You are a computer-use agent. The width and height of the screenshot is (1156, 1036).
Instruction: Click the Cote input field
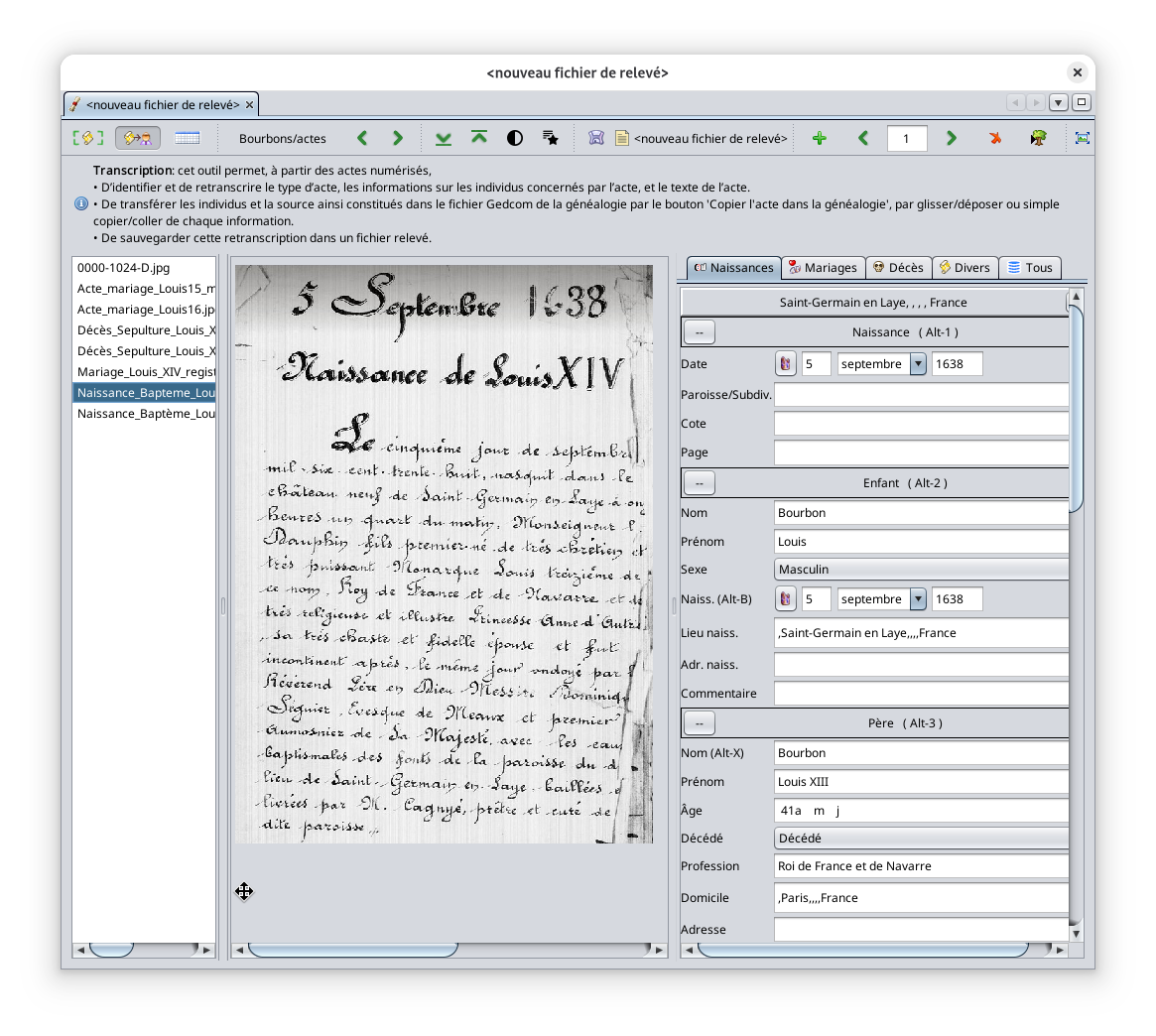click(x=921, y=424)
